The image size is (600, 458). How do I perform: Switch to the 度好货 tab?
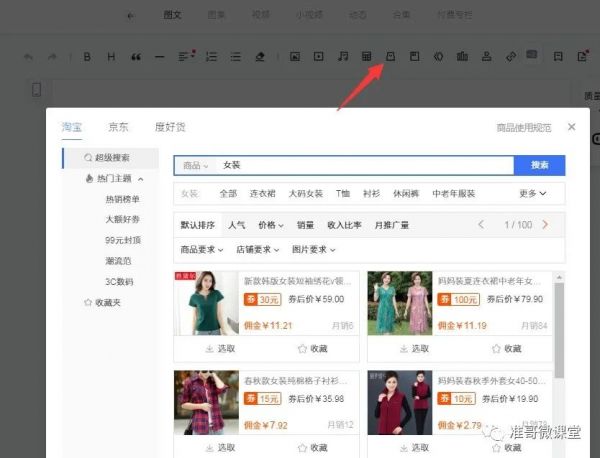coord(170,127)
